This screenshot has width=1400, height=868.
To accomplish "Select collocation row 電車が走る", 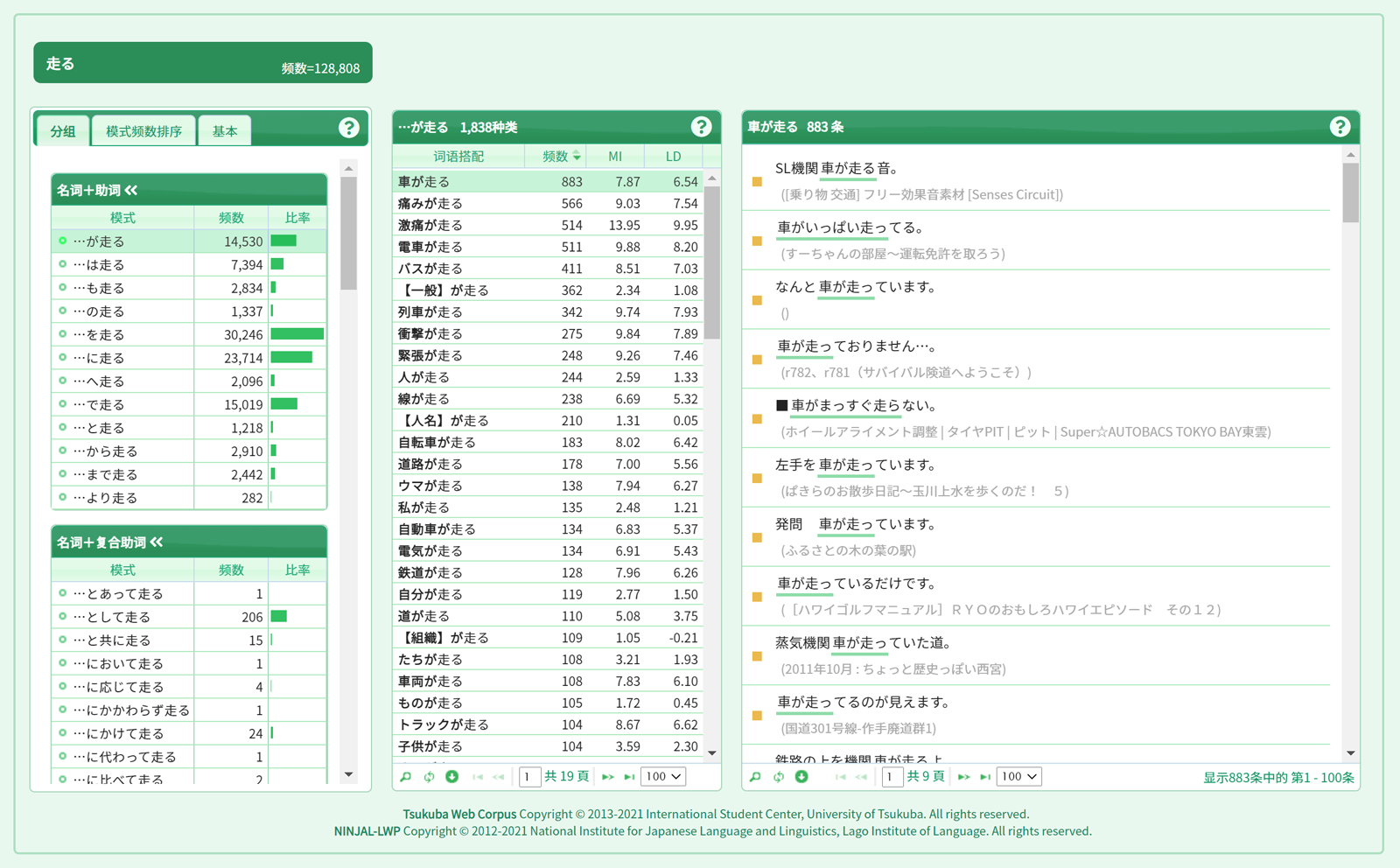I will [x=548, y=247].
